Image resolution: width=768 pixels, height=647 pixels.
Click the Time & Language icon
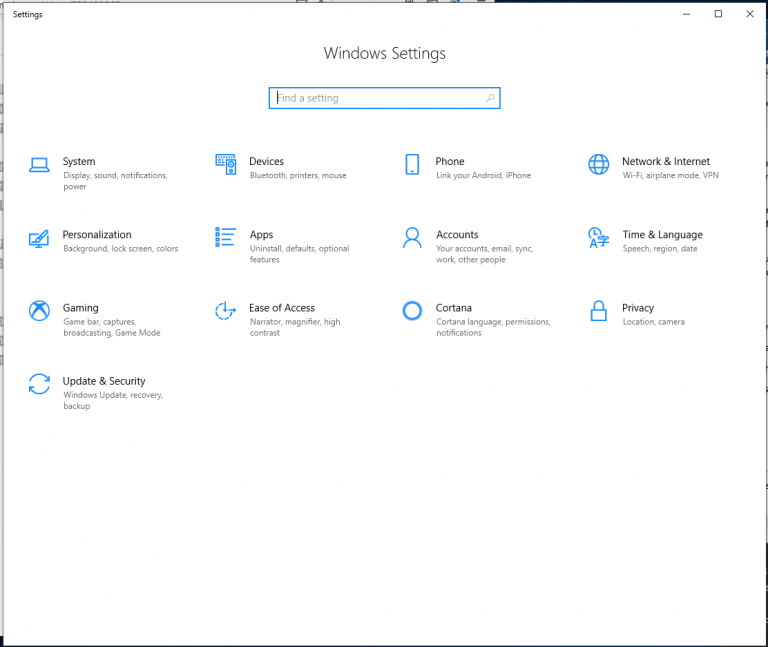(x=599, y=238)
